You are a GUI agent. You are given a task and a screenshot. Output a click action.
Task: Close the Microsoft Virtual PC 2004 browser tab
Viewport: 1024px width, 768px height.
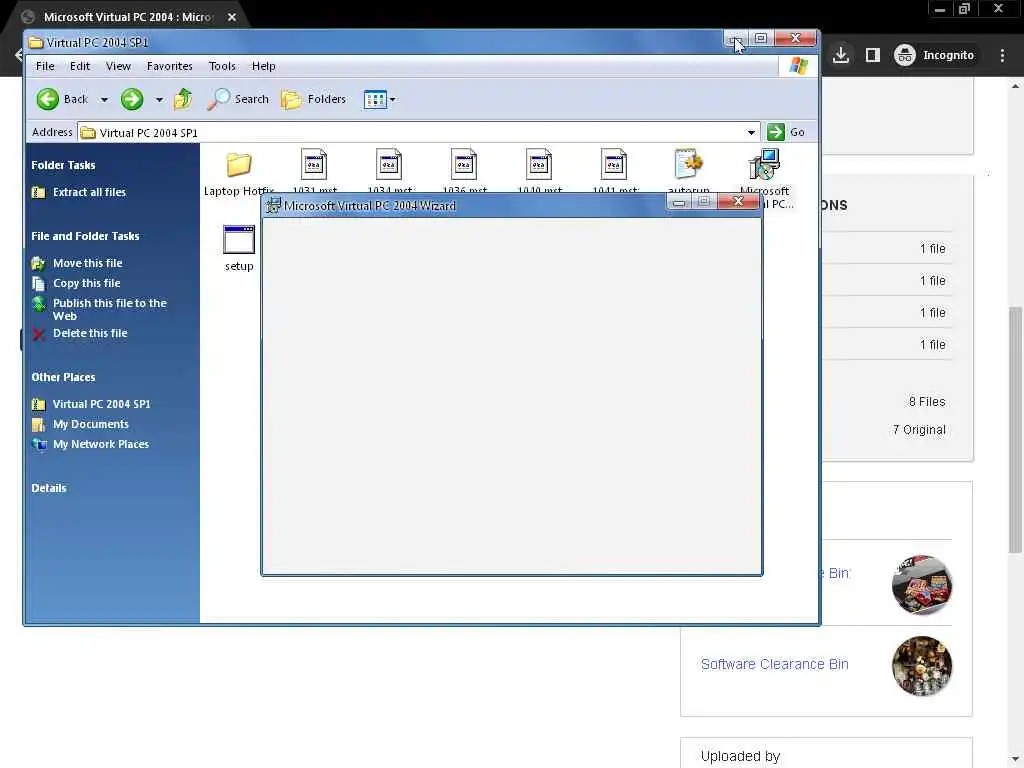(x=232, y=17)
